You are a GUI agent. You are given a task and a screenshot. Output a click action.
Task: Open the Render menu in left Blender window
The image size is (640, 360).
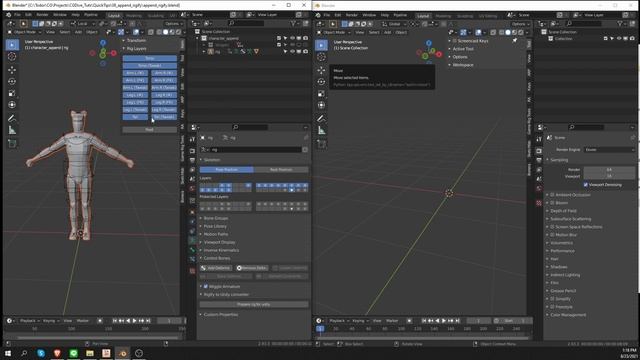(x=42, y=15)
